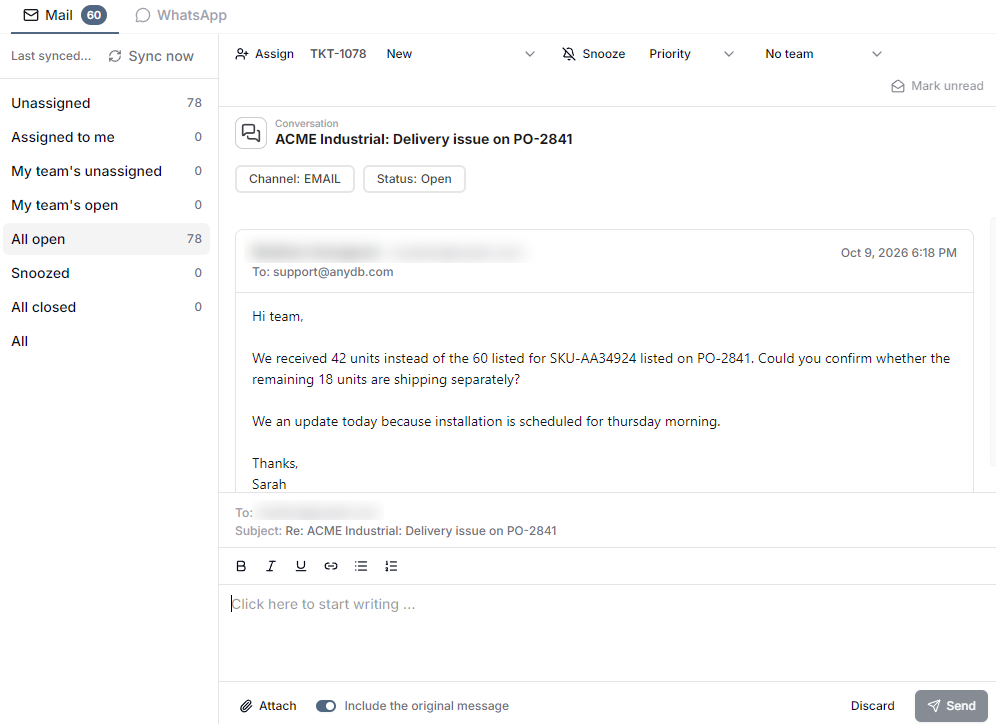Open the New status dropdown
Image resolution: width=996 pixels, height=724 pixels.
click(460, 54)
